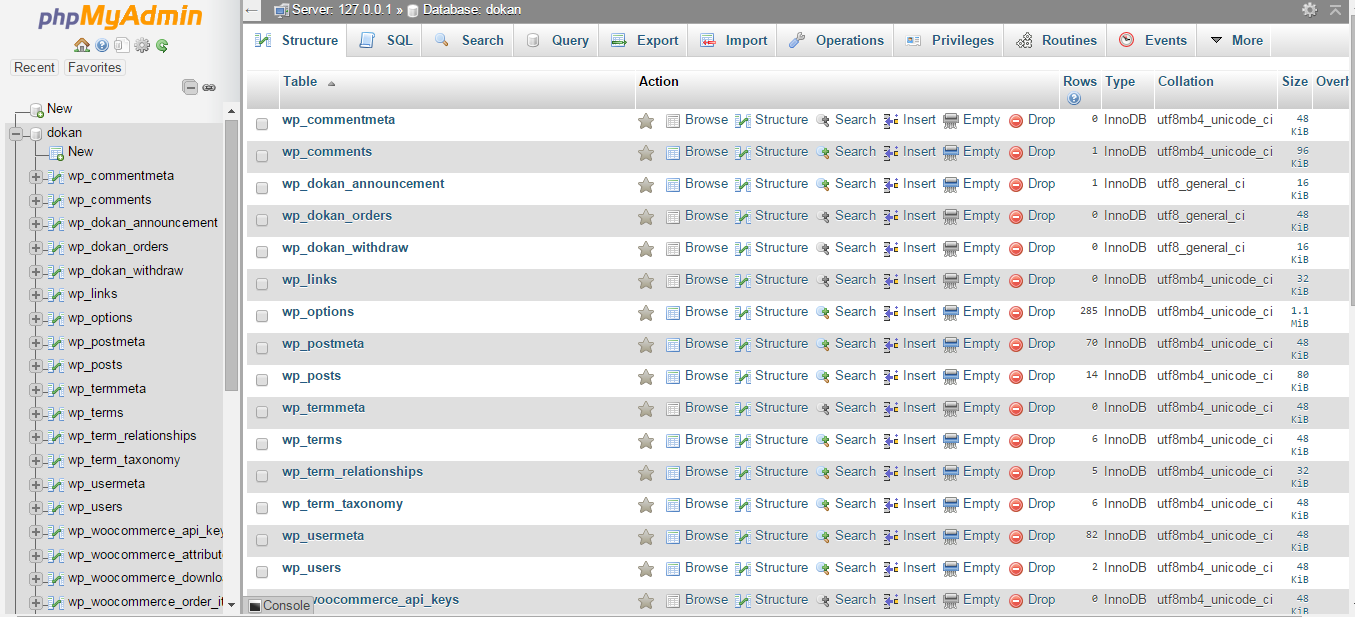Image resolution: width=1355 pixels, height=617 pixels.
Task: Click the collapse-all icon in sidebar
Action: click(190, 87)
